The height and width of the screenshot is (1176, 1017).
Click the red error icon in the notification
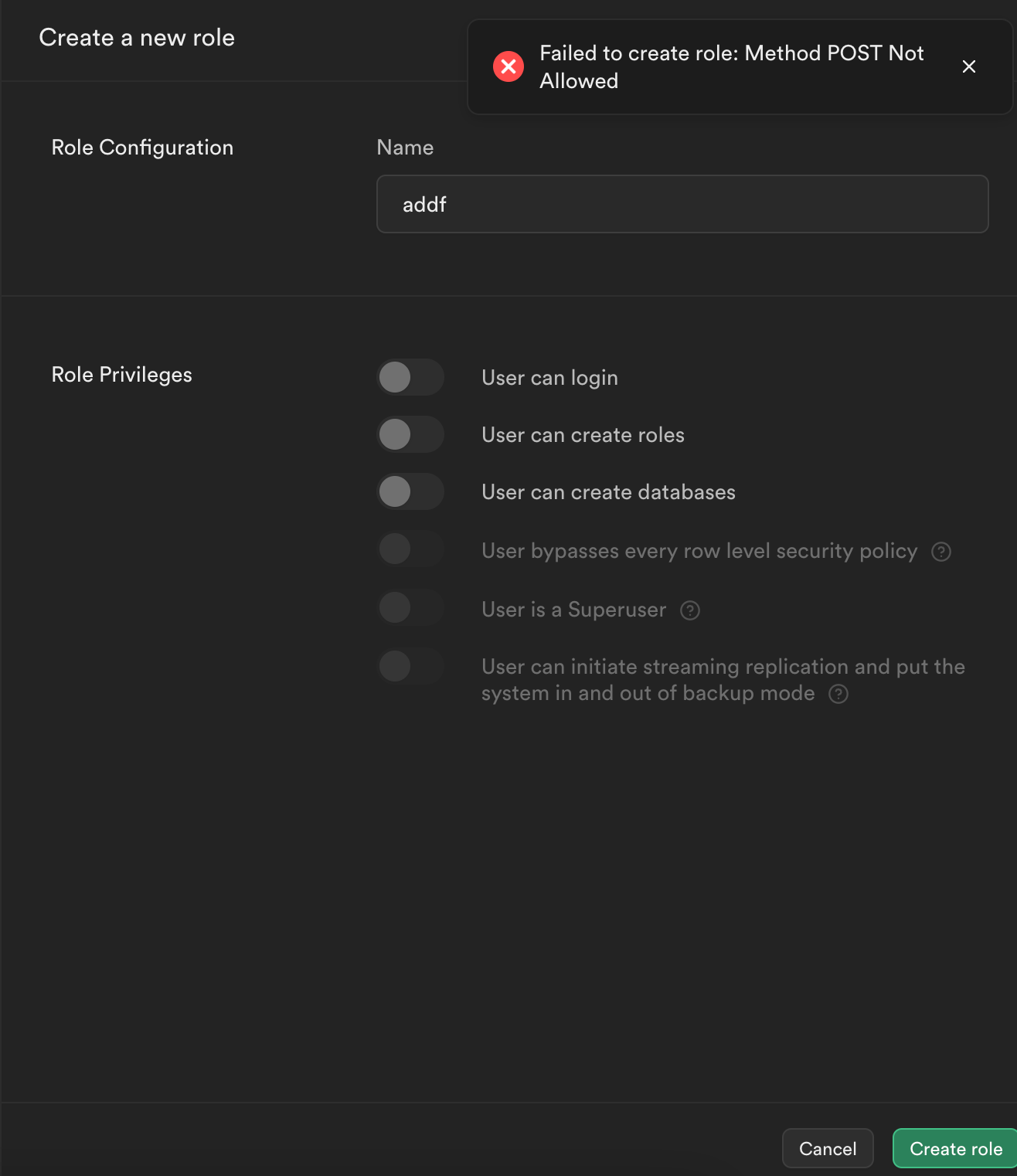click(508, 66)
